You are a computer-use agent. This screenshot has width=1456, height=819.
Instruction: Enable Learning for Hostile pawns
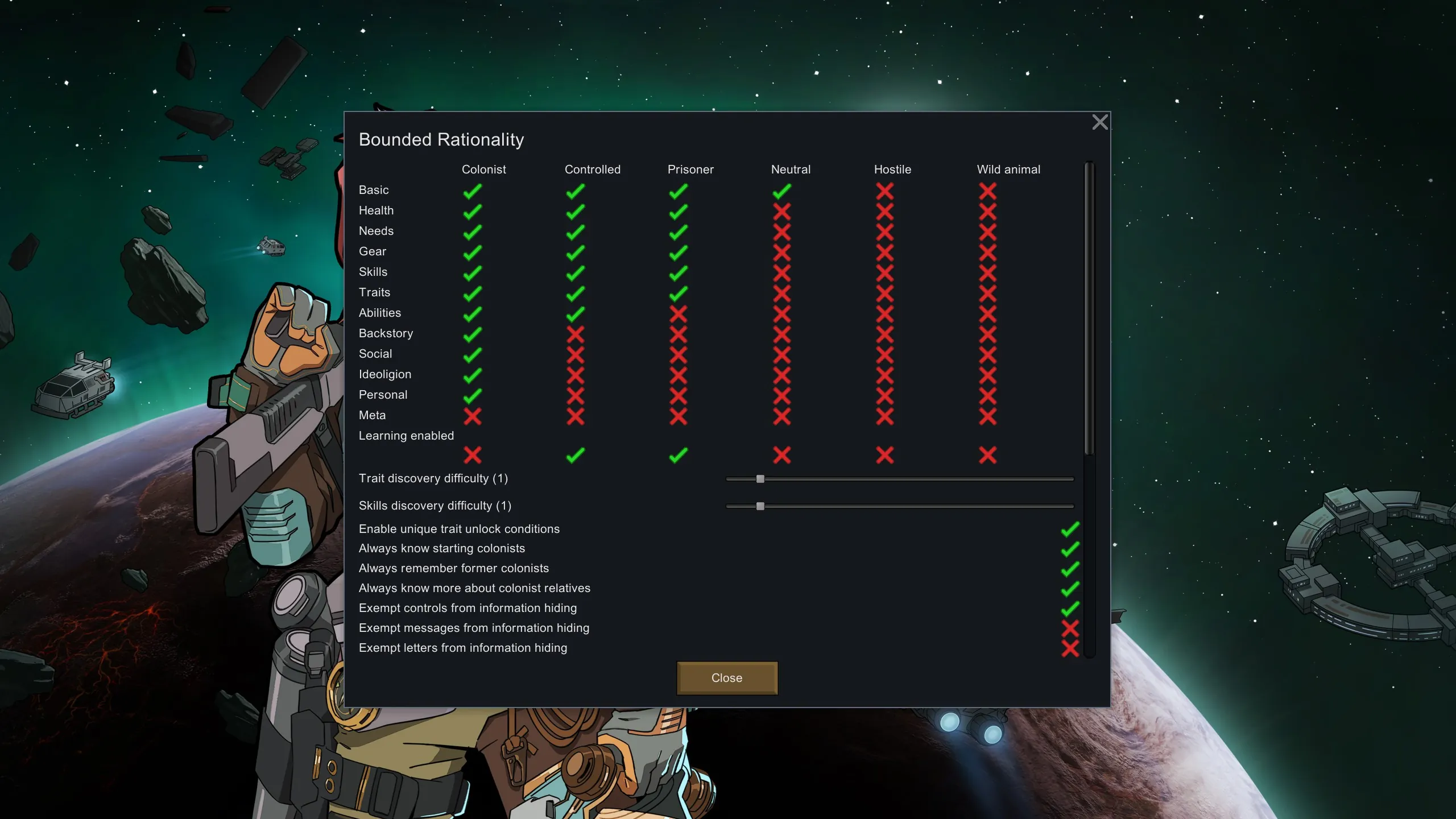point(884,455)
